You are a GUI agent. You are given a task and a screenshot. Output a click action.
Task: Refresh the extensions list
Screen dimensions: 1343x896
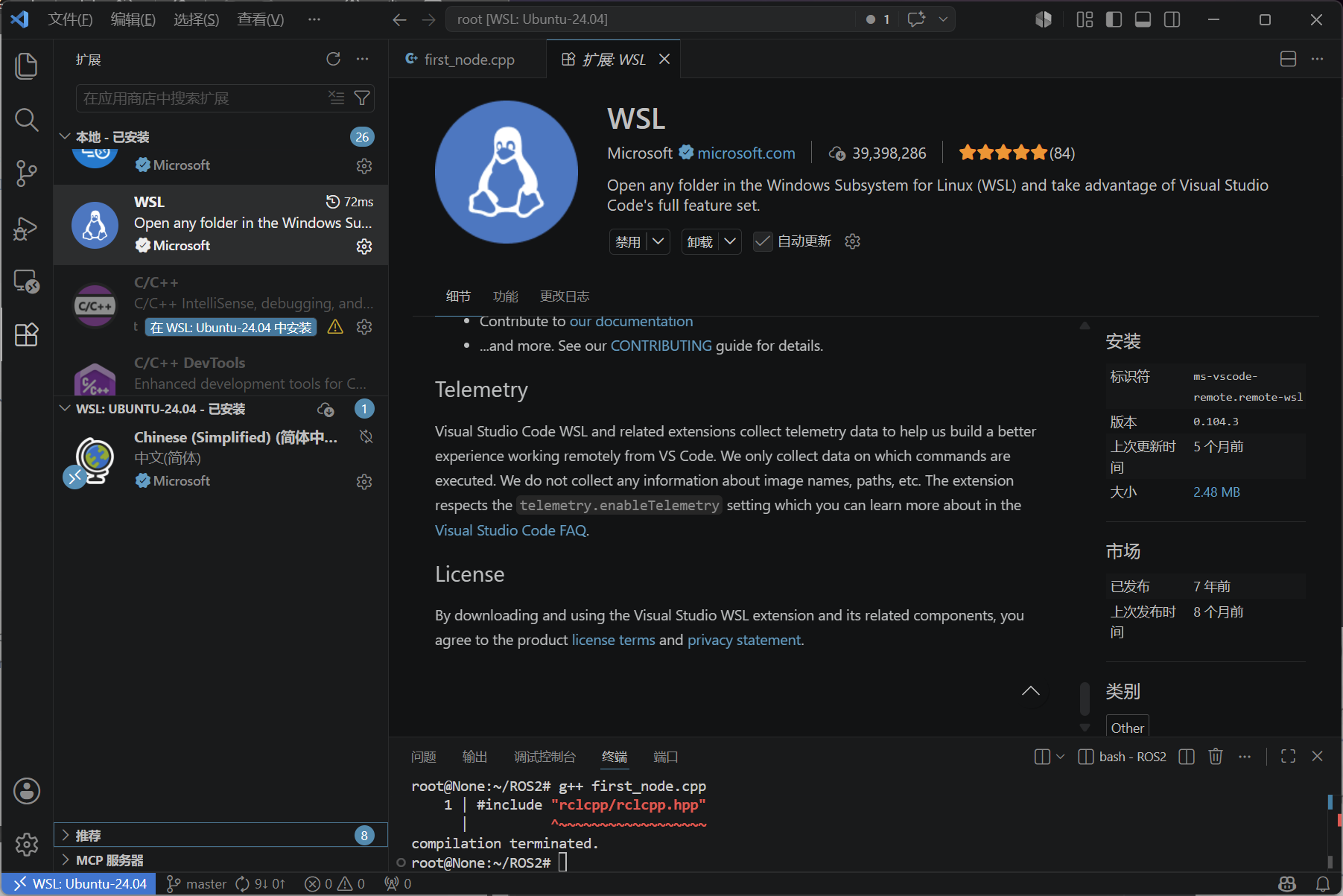pyautogui.click(x=333, y=59)
